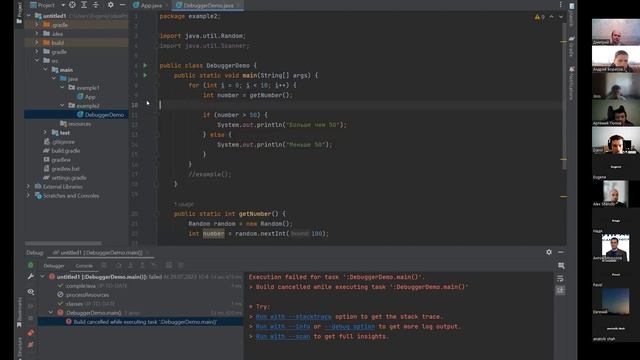Open build.gradle file
This screenshot has width=640, height=360.
point(62,151)
